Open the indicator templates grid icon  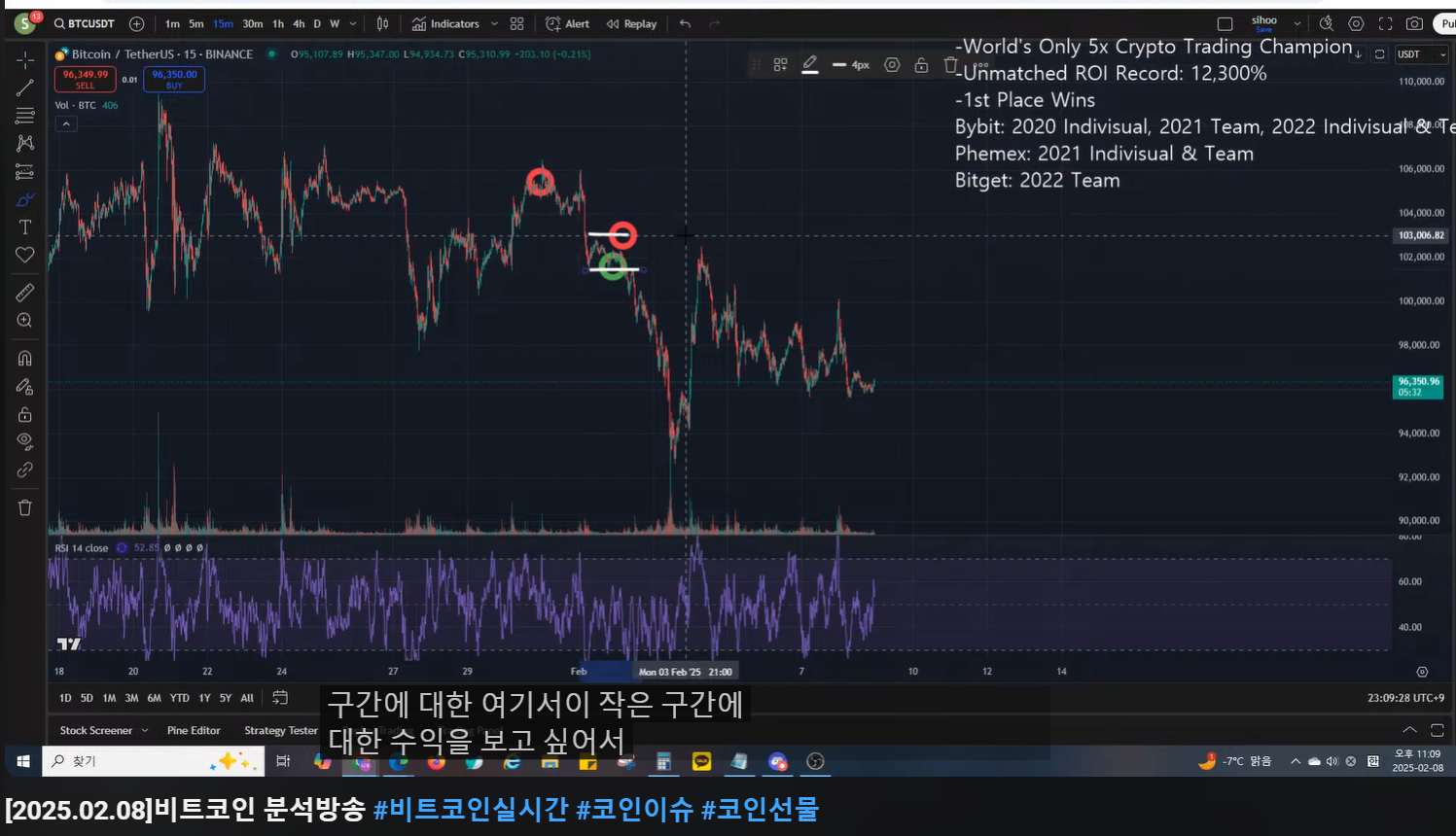click(x=517, y=23)
